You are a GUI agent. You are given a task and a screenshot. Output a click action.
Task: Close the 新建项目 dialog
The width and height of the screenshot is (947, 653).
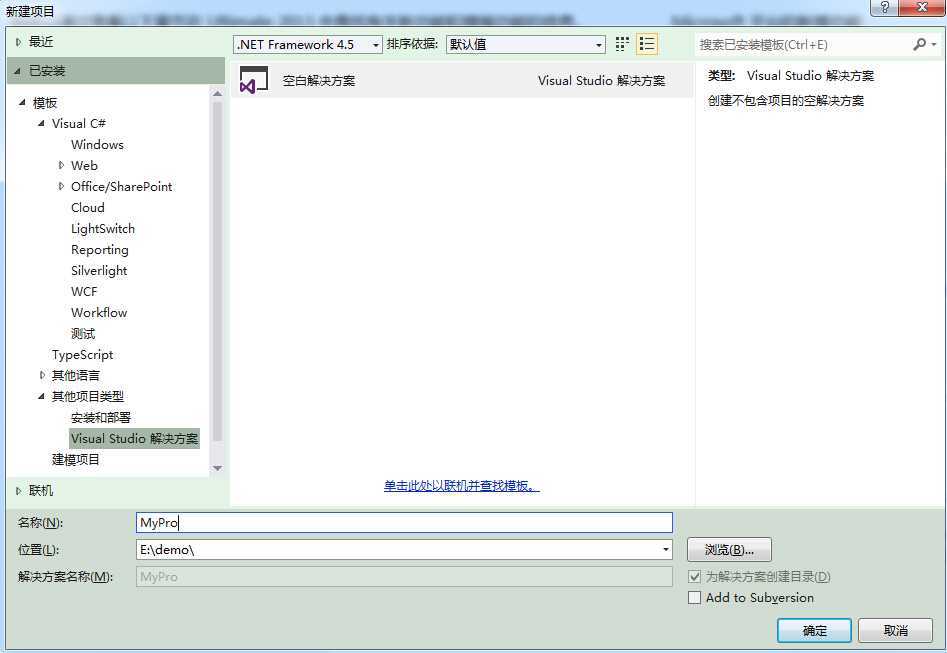click(x=922, y=8)
